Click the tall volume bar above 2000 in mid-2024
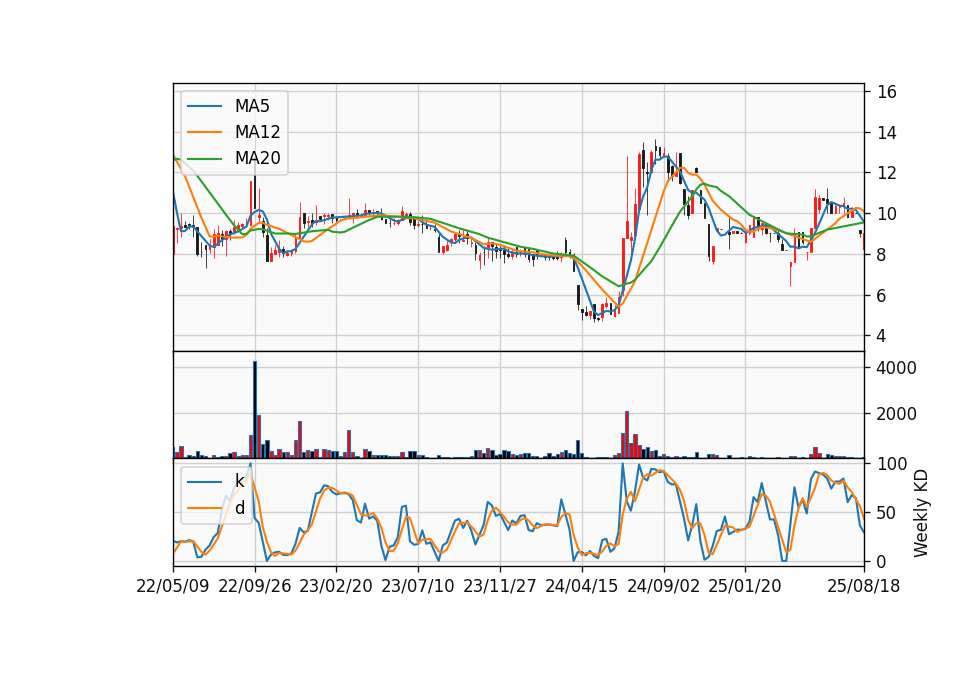Screen dimensions: 960x690 pos(627,435)
